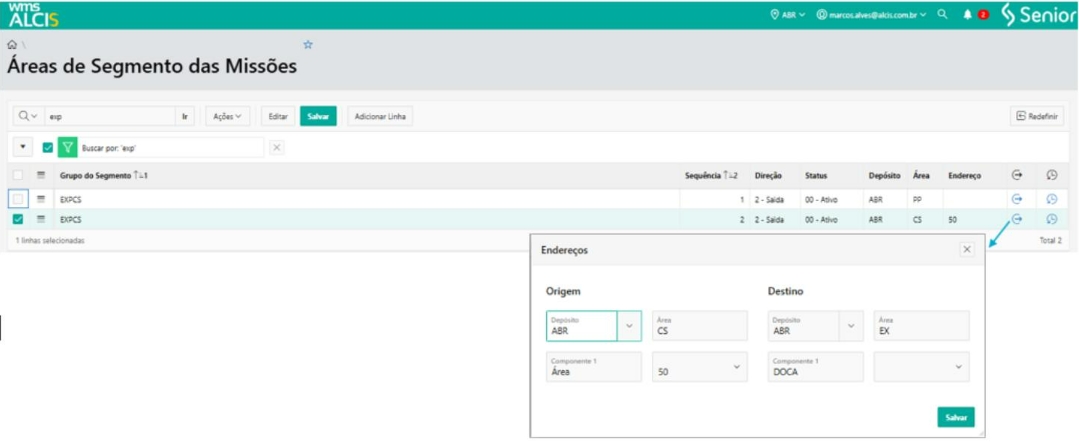
Task: Toggle the select-all header checkbox
Action: (x=19, y=176)
